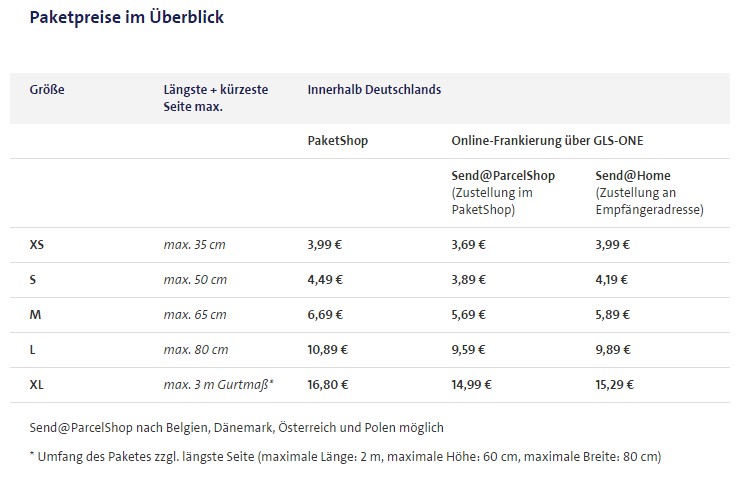Click the 16,80 € PaketShop price

(328, 384)
